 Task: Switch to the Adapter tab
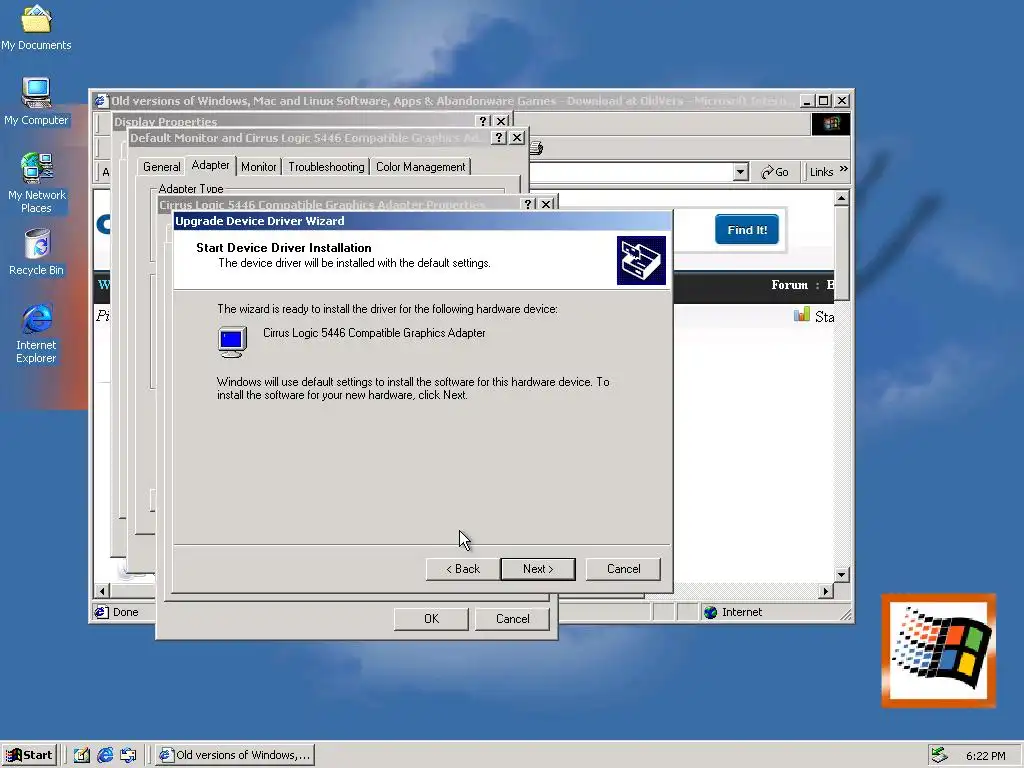click(210, 165)
